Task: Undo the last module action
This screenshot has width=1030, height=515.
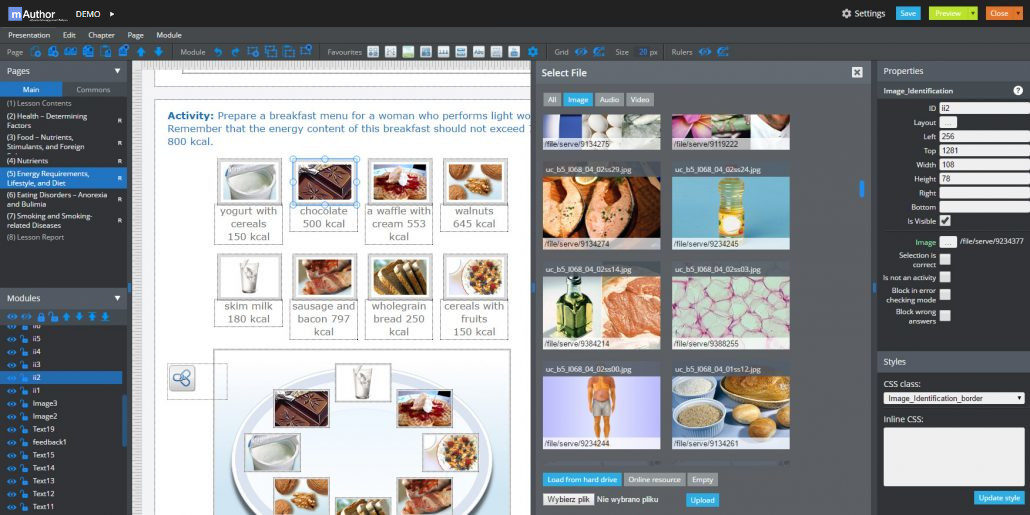Action: pos(219,52)
